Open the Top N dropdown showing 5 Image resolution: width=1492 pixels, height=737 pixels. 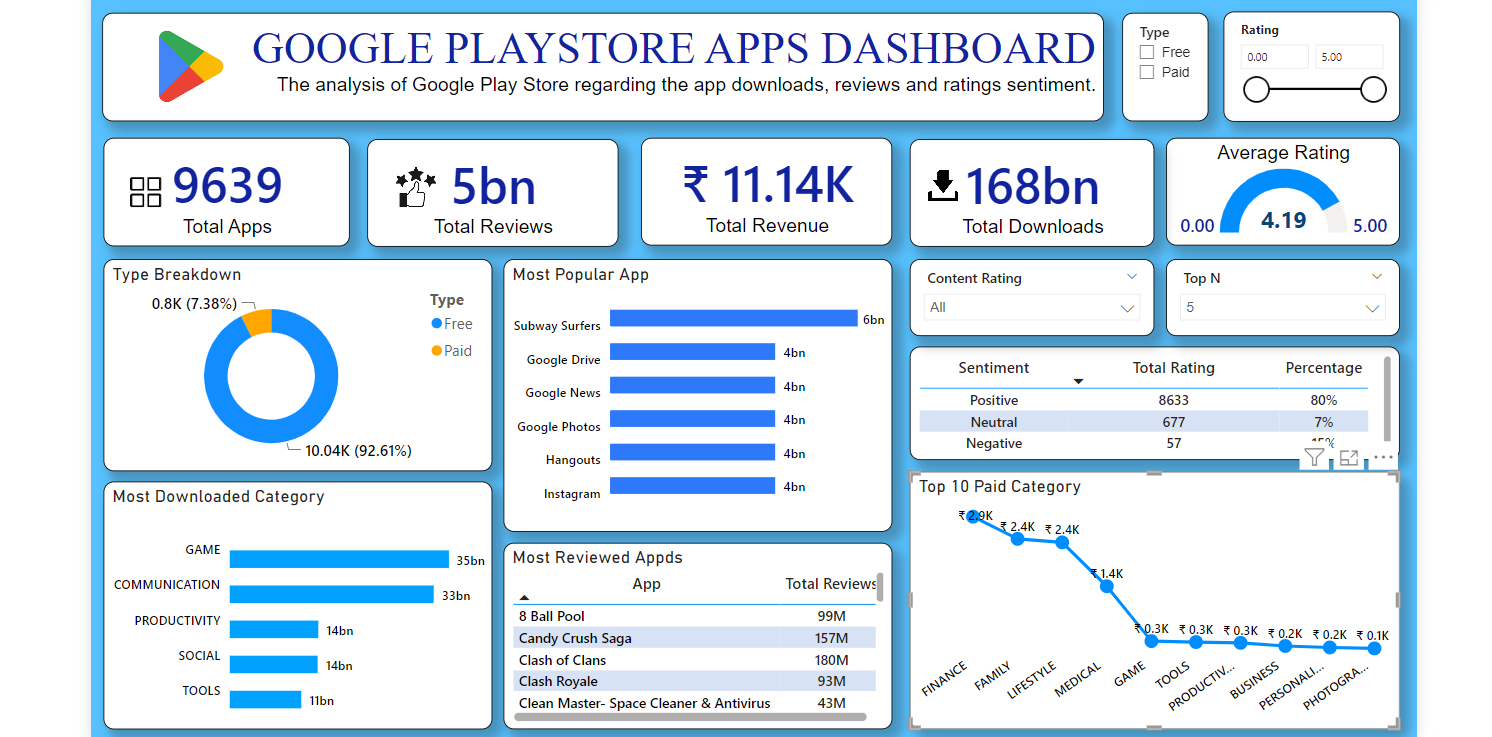tap(1282, 308)
